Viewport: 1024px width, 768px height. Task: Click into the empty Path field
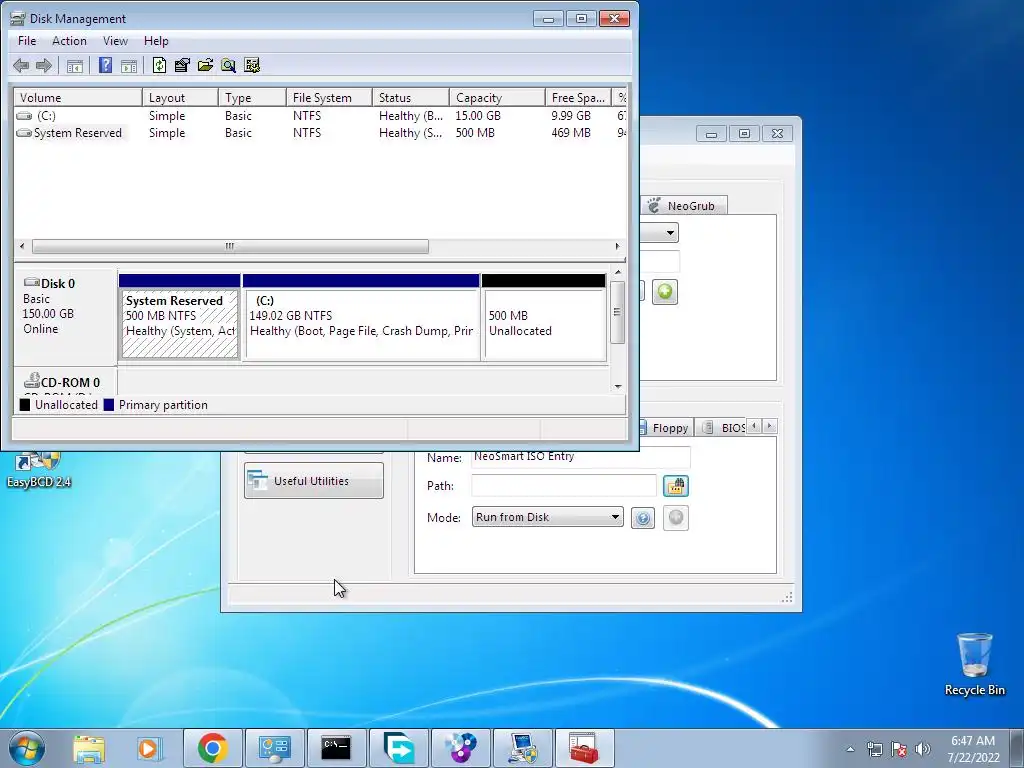pos(564,485)
